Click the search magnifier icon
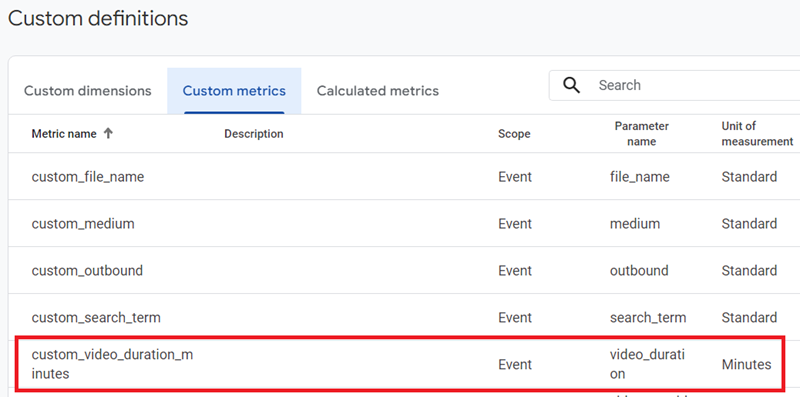The width and height of the screenshot is (800, 397). tap(572, 85)
